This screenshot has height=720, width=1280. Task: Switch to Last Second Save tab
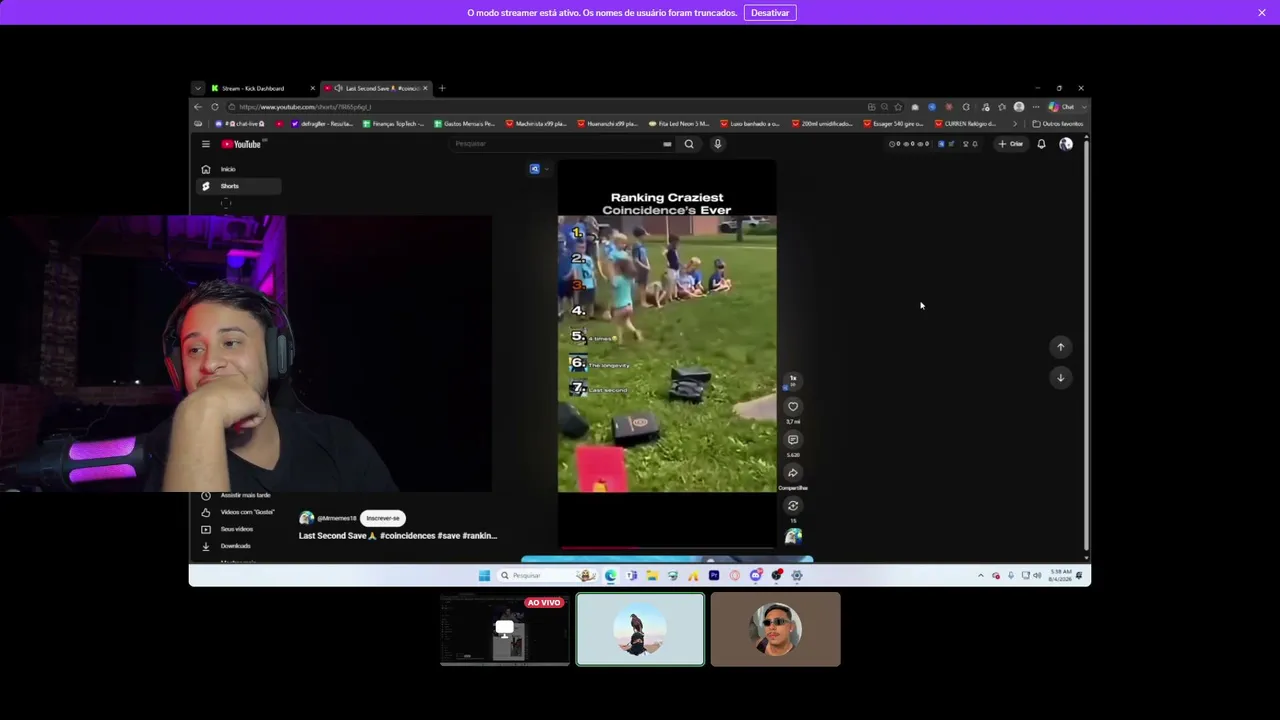point(377,88)
